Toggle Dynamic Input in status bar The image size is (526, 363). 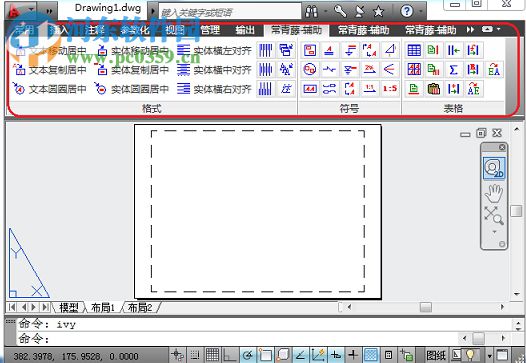click(335, 355)
